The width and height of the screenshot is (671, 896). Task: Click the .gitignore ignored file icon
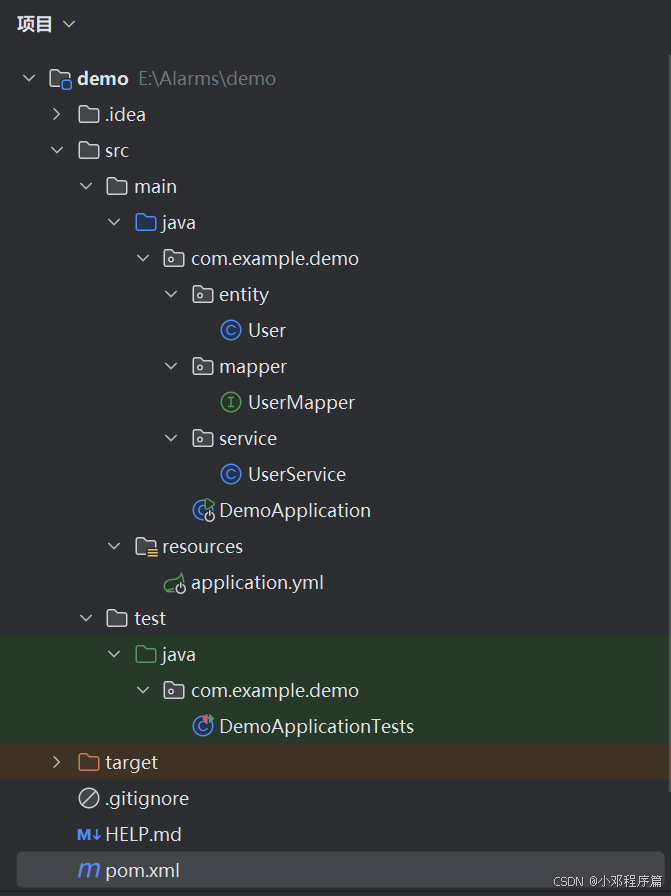89,798
